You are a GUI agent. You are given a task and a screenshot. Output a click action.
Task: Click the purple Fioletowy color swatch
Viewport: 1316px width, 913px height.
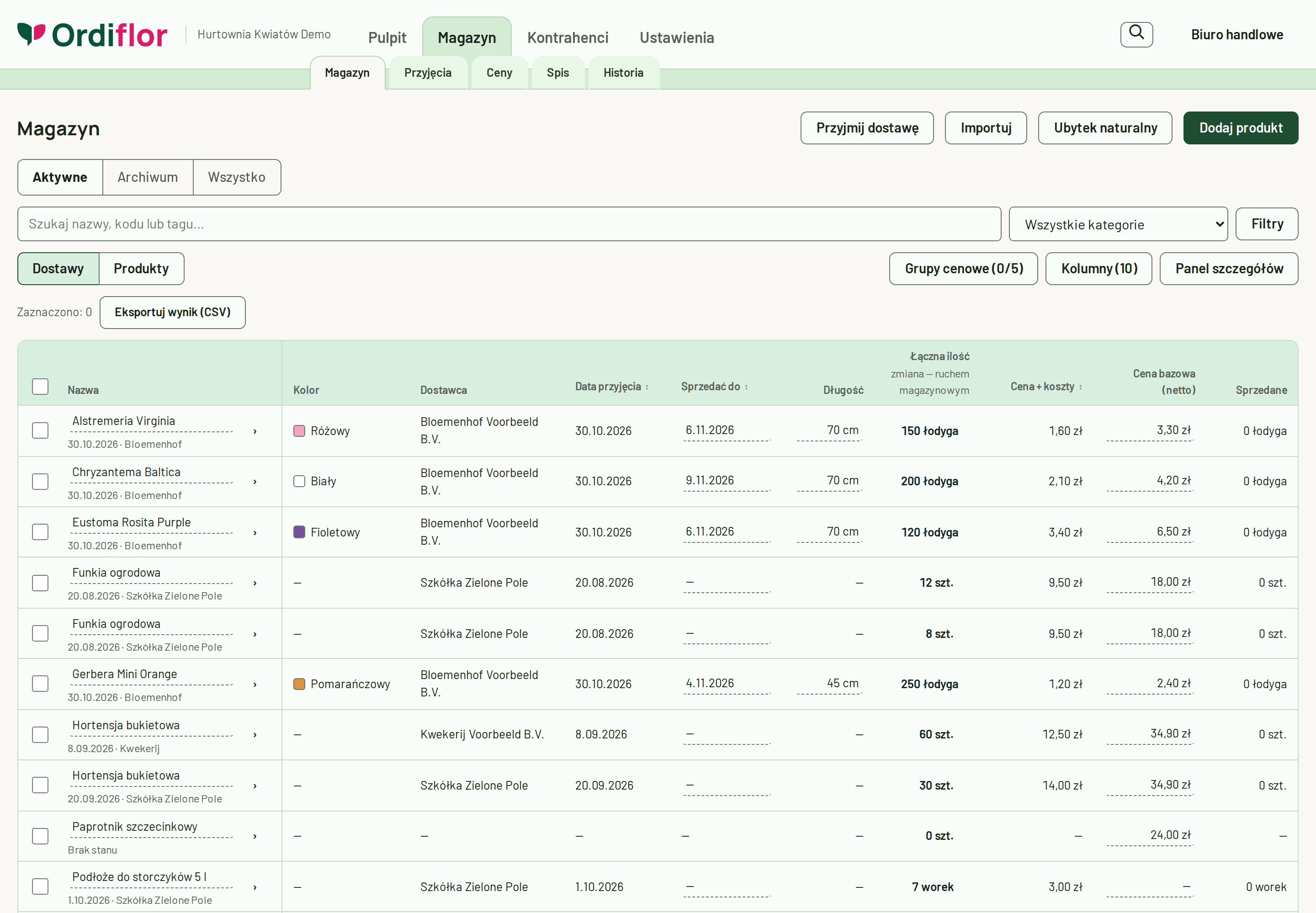tap(299, 532)
